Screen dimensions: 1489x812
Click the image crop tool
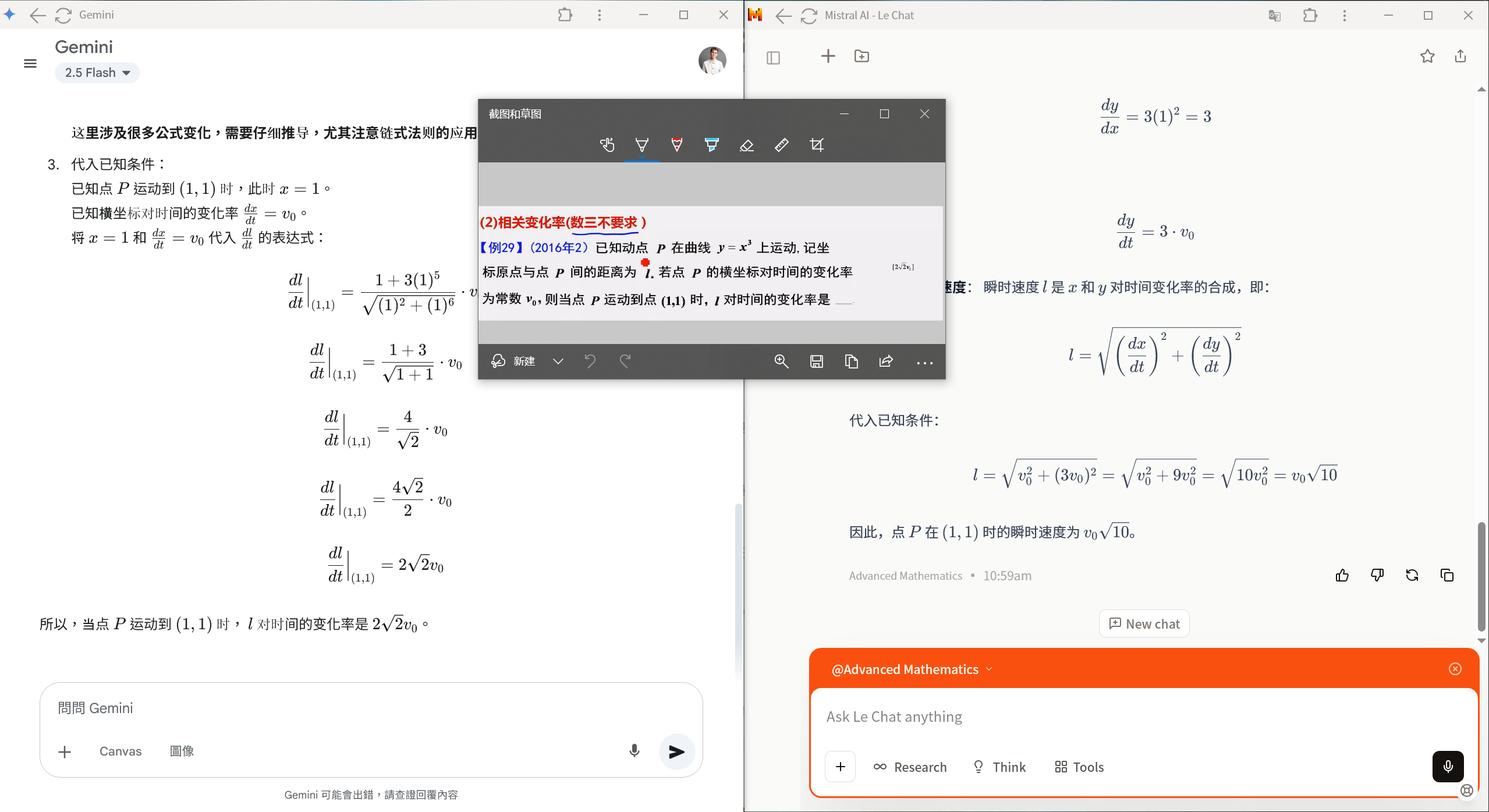(817, 145)
